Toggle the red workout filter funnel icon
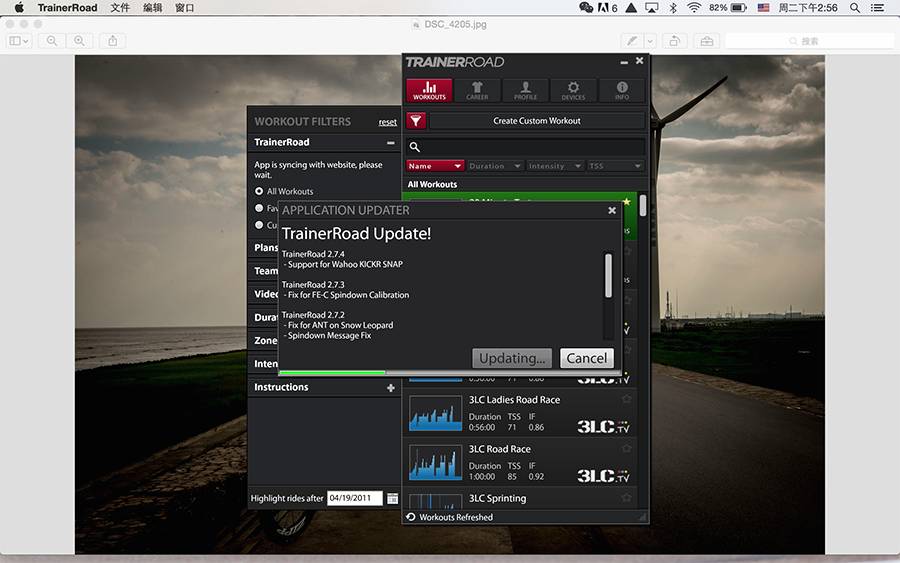This screenshot has width=900, height=563. [x=416, y=121]
